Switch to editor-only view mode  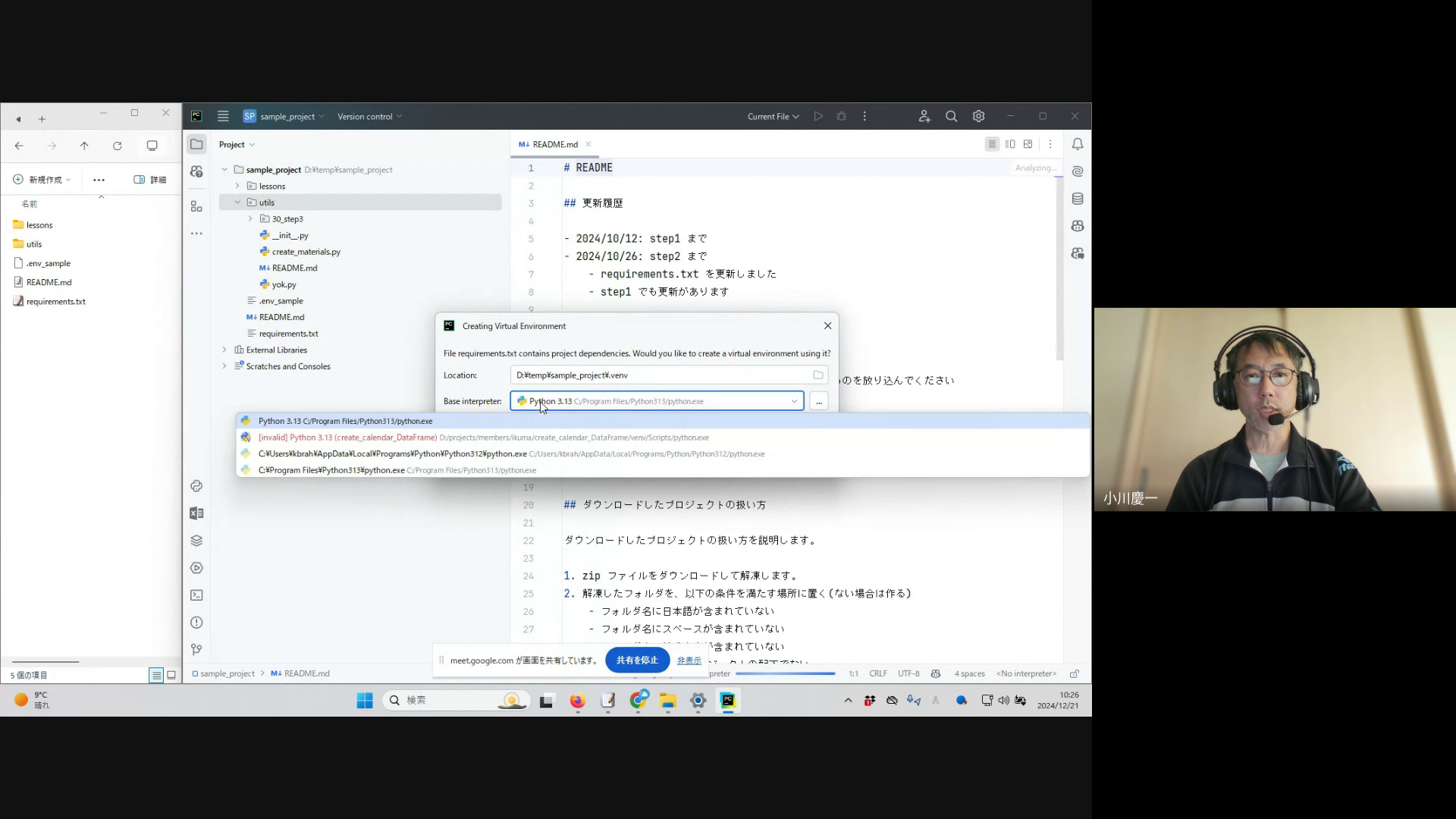coord(992,144)
